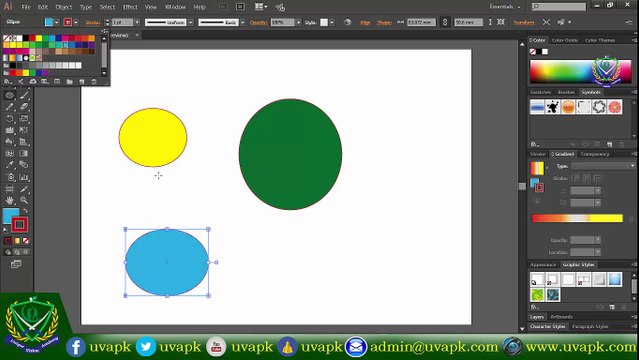Select the Pencil tool

point(10,107)
